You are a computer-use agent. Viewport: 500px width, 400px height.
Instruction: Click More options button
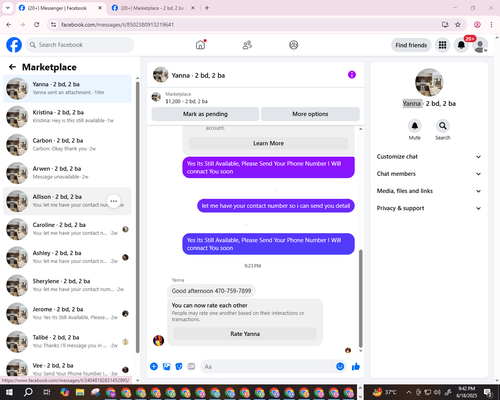click(x=310, y=114)
